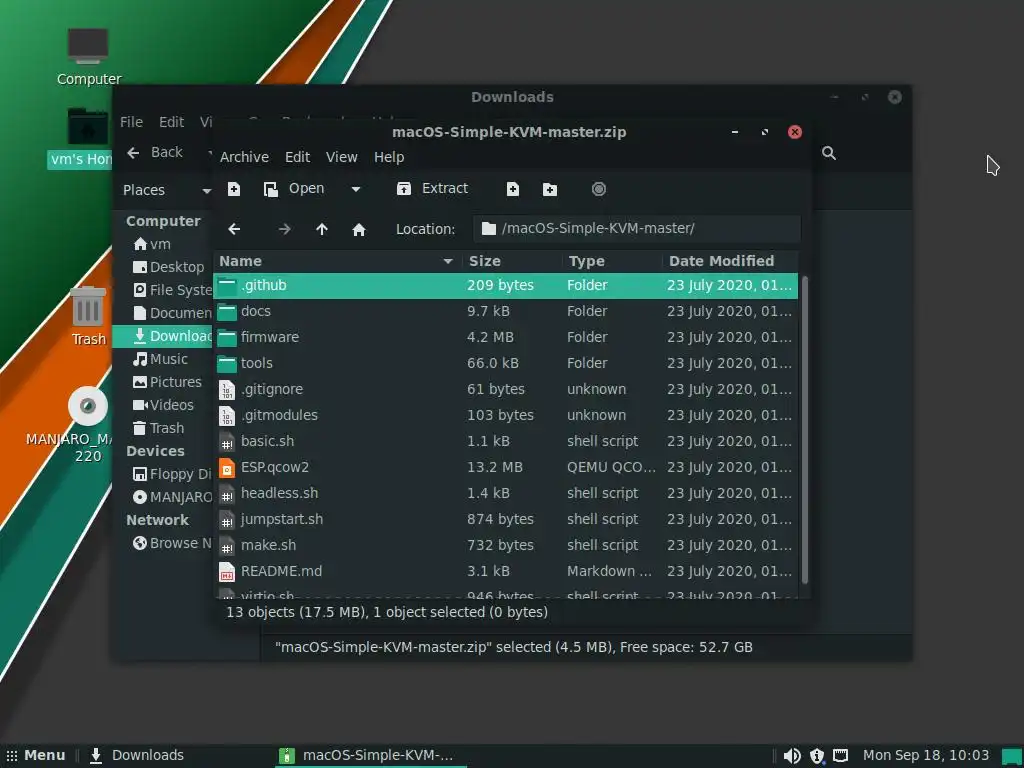The image size is (1024, 768).
Task: Click the file list vertical scrollbar
Action: coord(805,430)
